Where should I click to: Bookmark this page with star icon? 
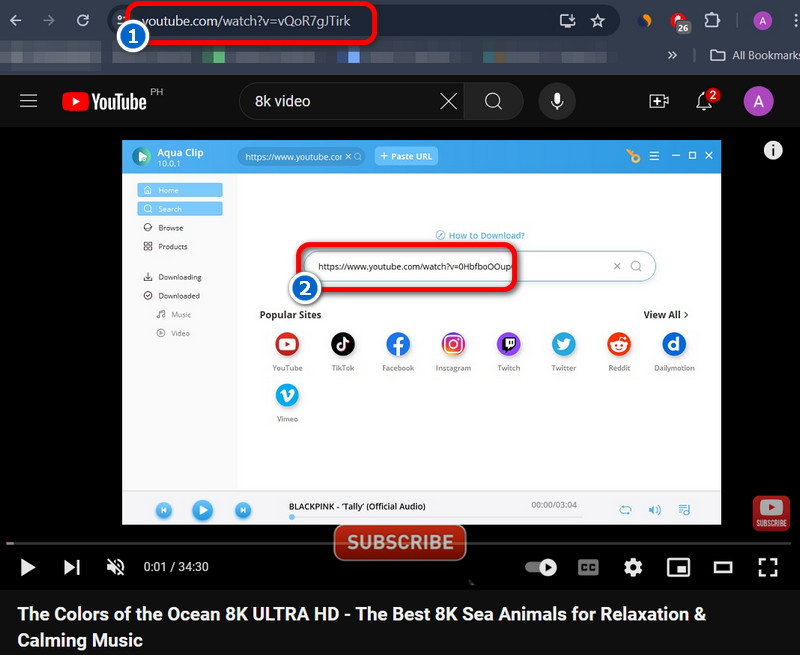pos(597,20)
